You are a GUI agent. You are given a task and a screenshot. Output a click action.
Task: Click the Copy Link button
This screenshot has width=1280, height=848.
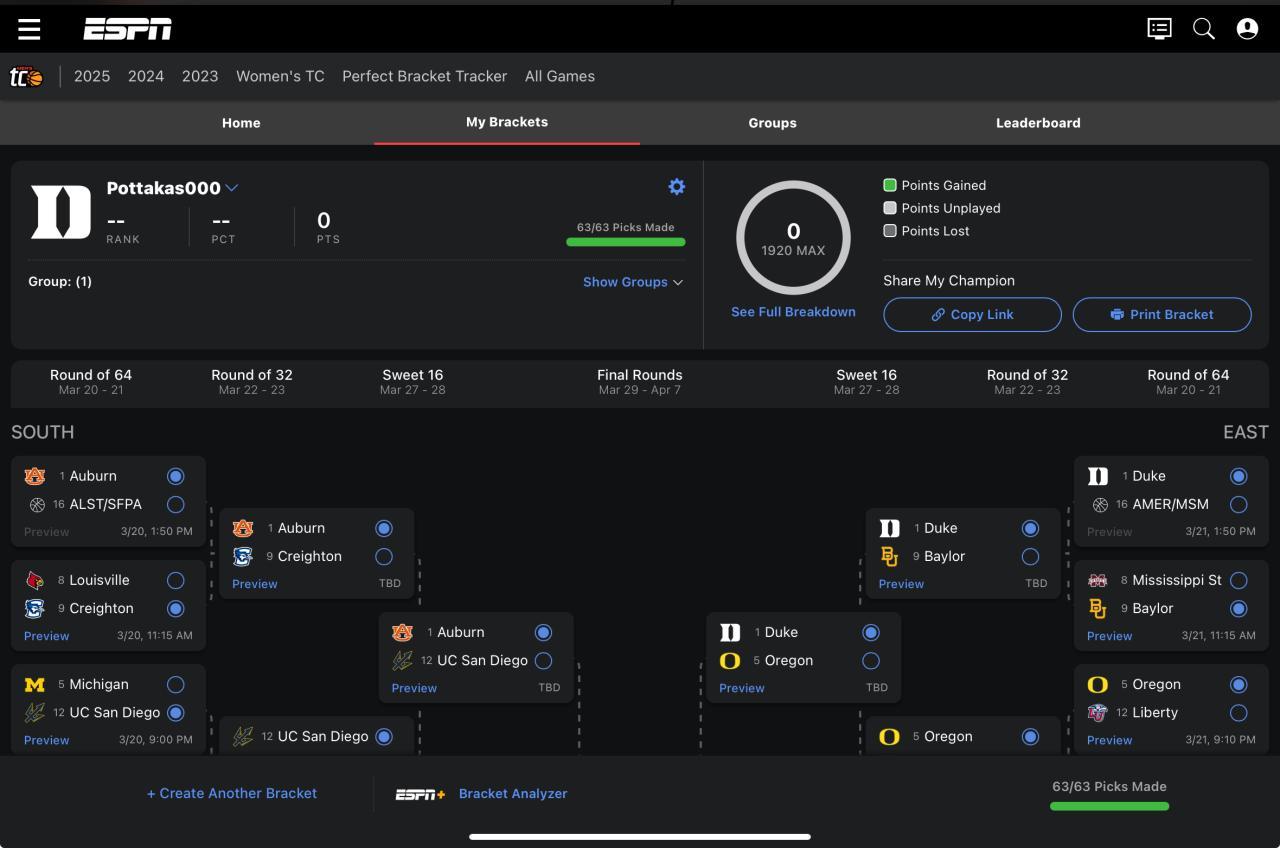point(972,314)
